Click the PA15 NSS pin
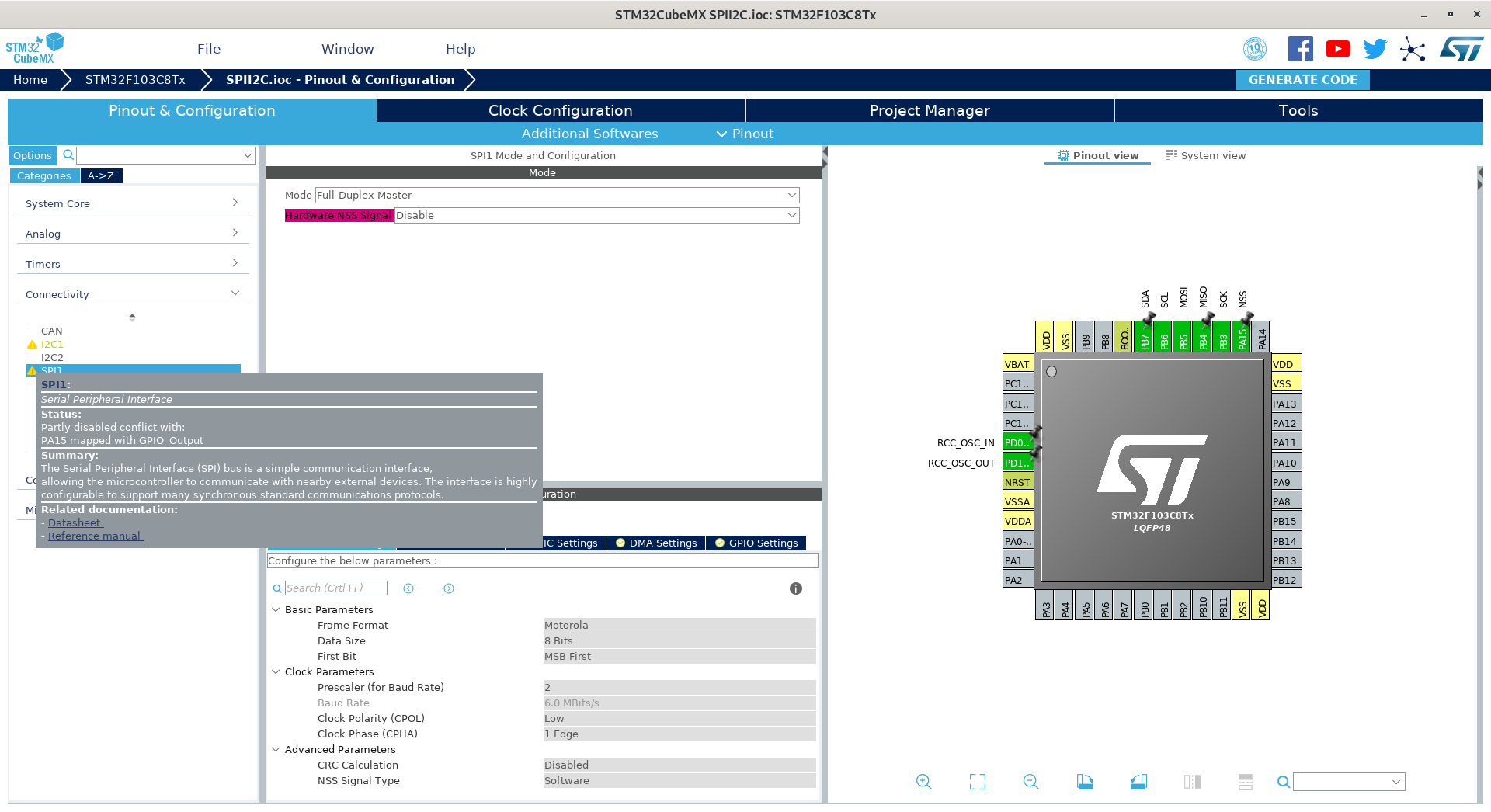The width and height of the screenshot is (1491, 812). [1242, 336]
